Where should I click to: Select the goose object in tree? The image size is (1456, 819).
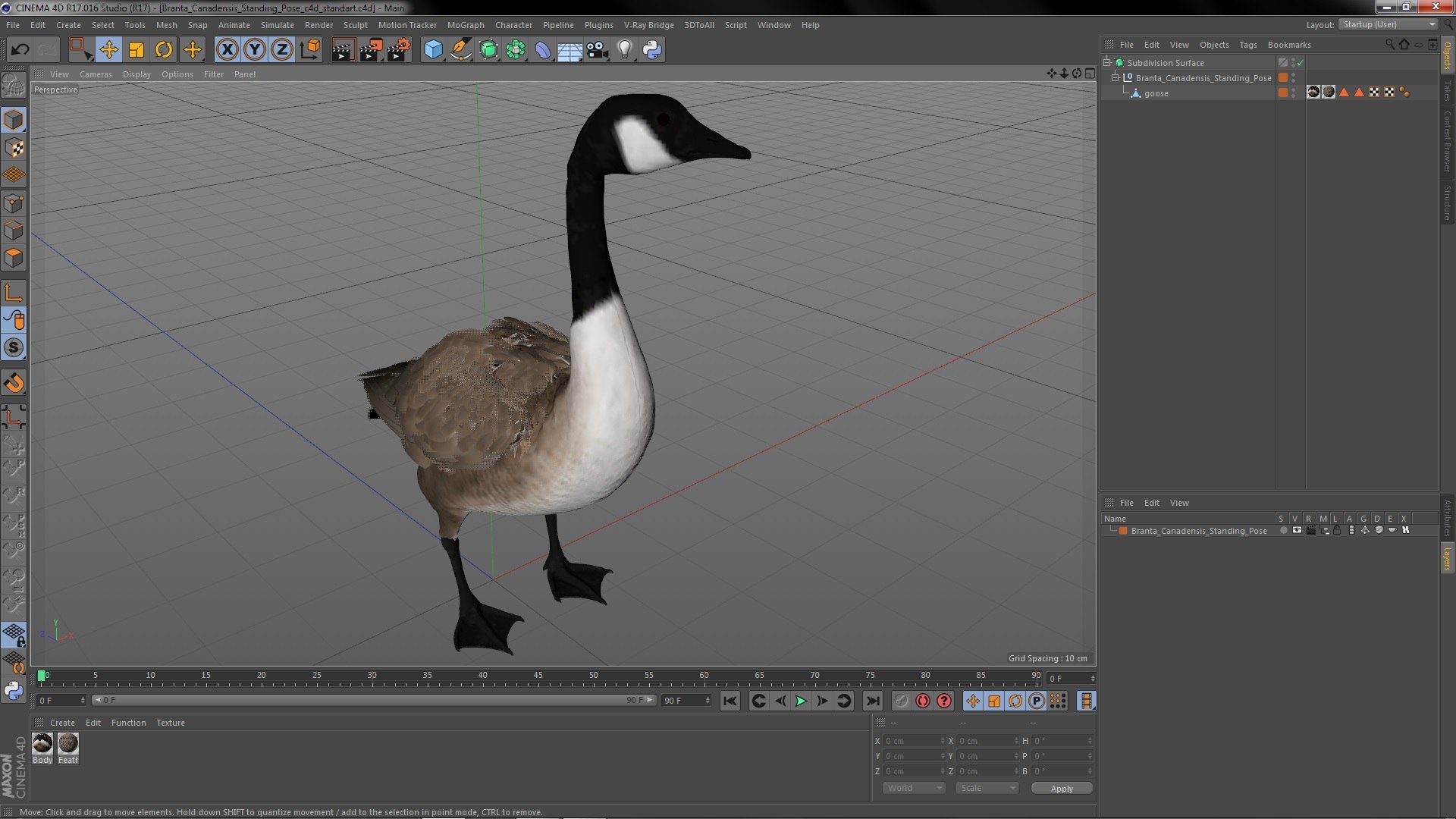pyautogui.click(x=1156, y=93)
